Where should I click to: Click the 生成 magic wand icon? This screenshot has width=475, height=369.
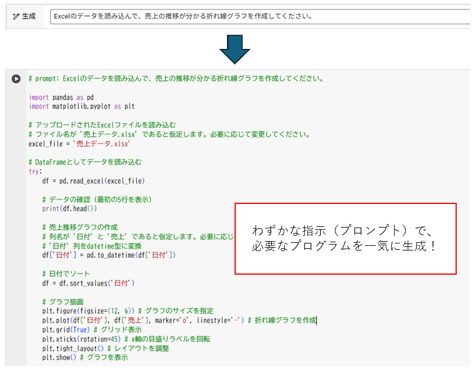pos(16,16)
